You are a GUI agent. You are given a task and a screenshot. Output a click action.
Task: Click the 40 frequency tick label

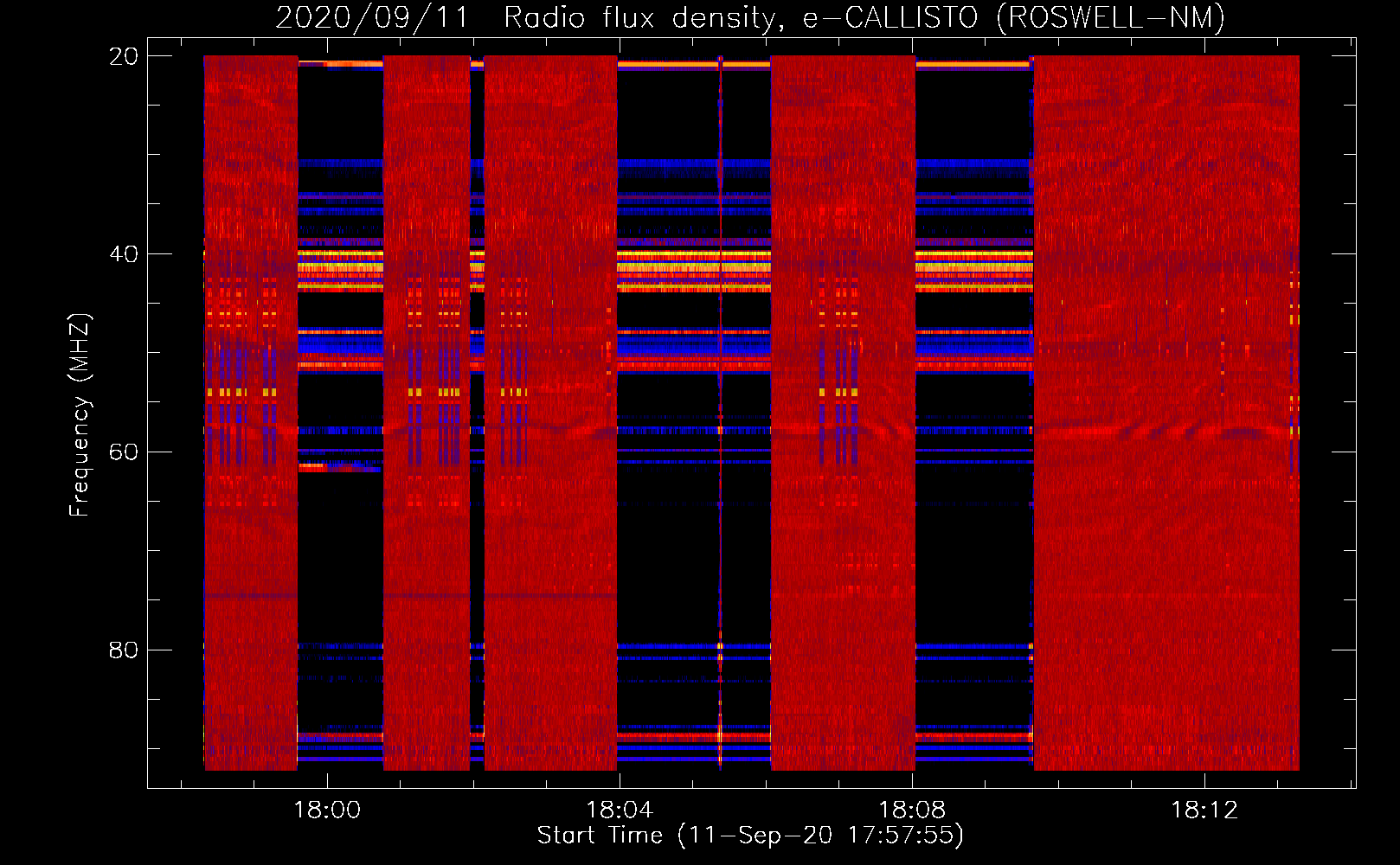pyautogui.click(x=124, y=254)
